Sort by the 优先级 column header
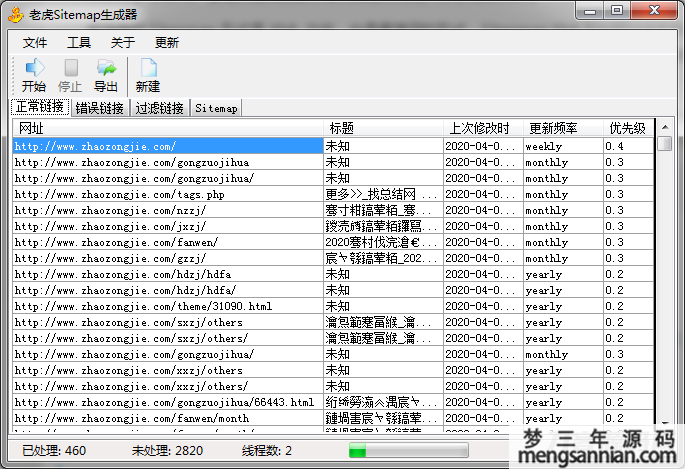This screenshot has height=469, width=685. tap(628, 128)
